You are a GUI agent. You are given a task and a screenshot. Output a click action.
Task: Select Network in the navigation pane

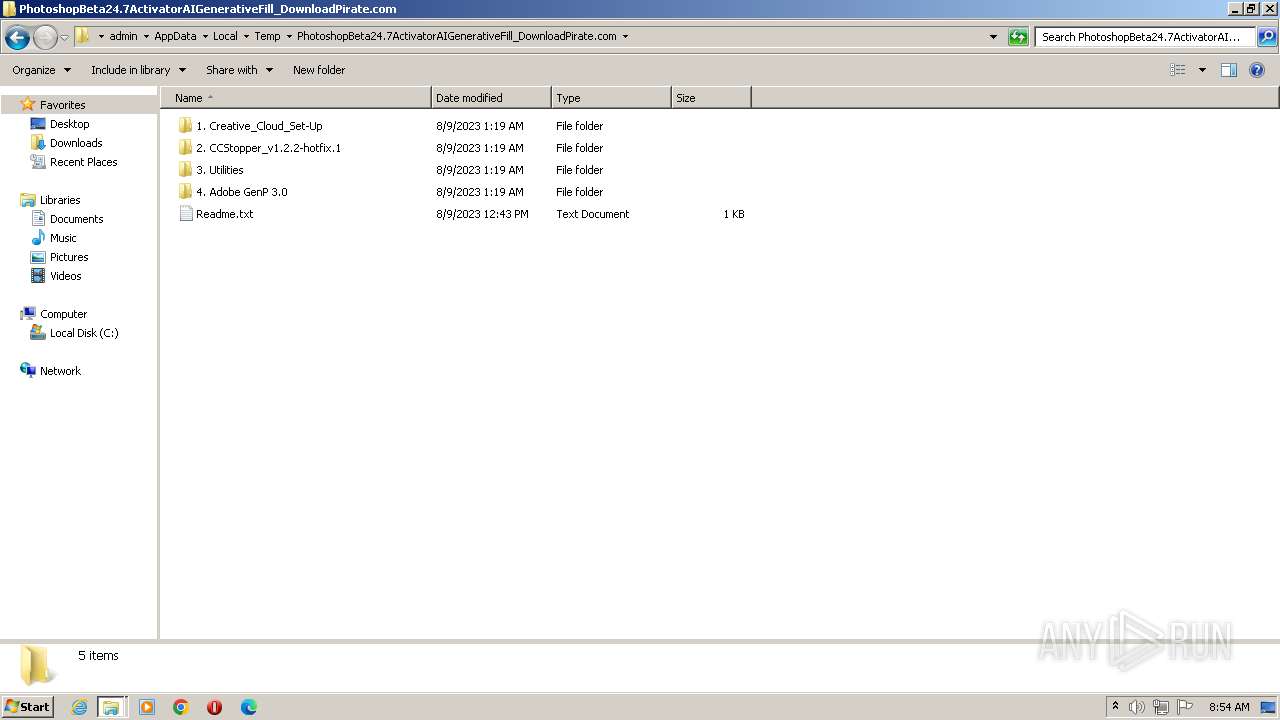tap(60, 371)
